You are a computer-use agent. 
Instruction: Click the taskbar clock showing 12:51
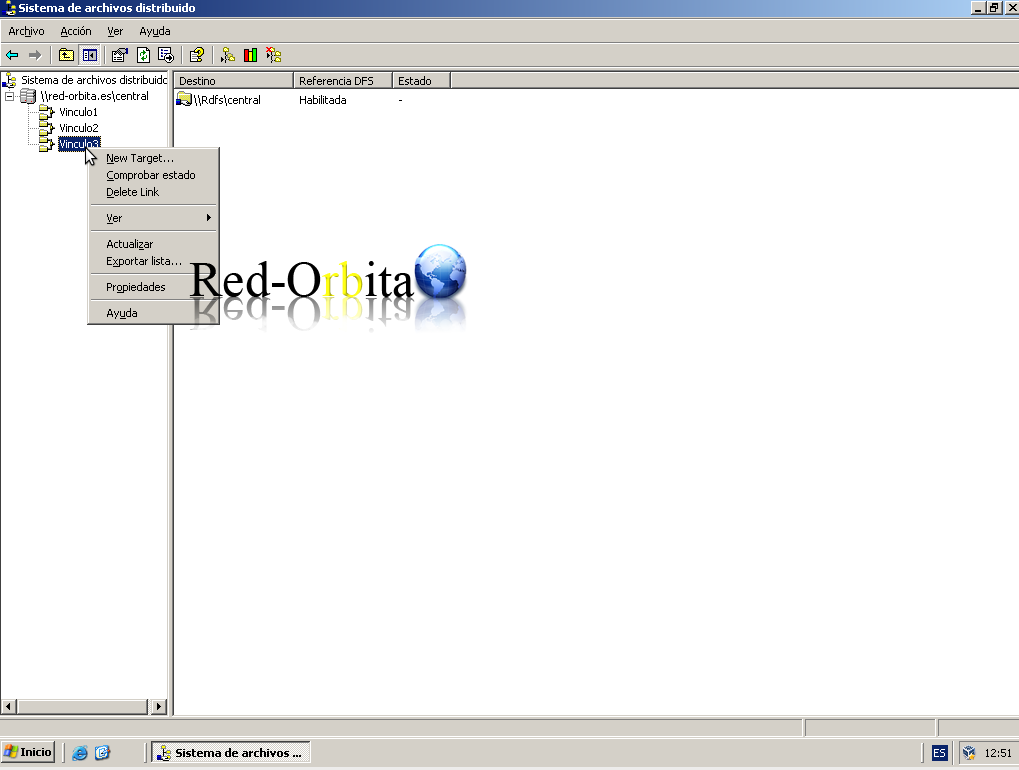tap(998, 753)
